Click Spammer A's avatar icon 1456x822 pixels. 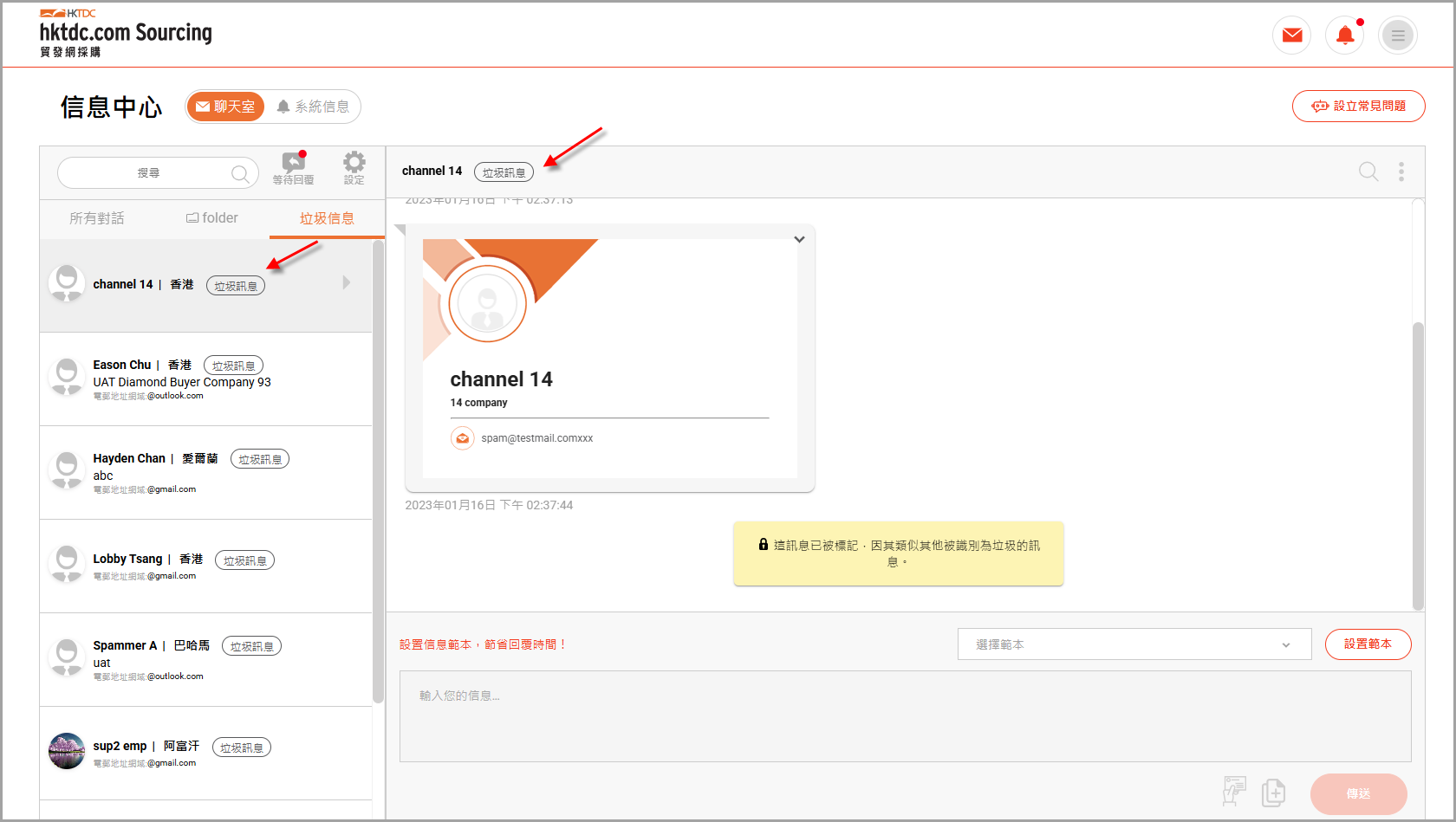(x=67, y=657)
